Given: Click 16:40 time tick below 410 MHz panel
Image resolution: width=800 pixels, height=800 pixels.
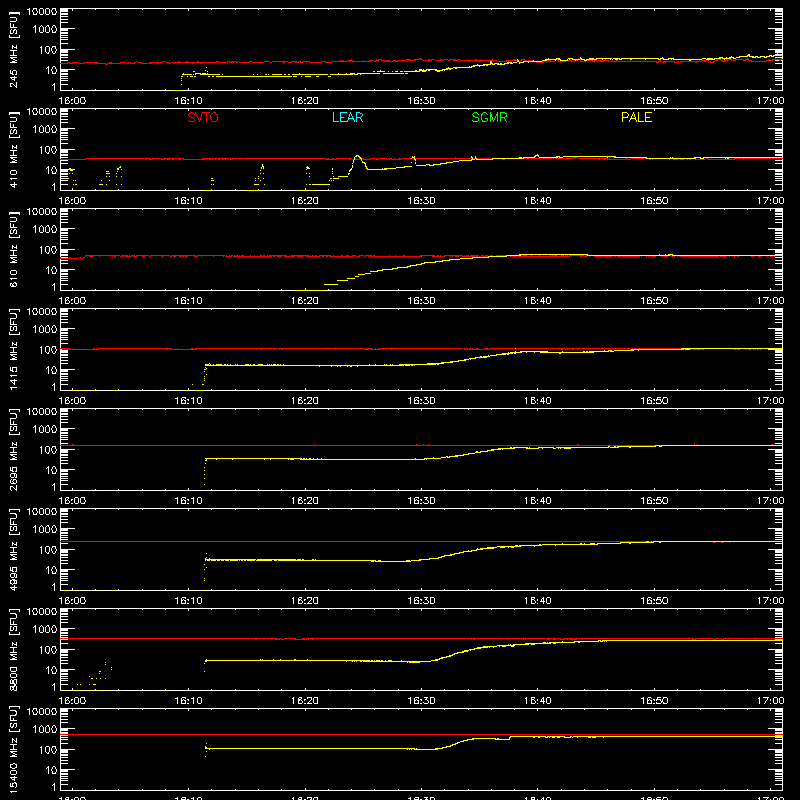Looking at the screenshot, I should click(538, 201).
